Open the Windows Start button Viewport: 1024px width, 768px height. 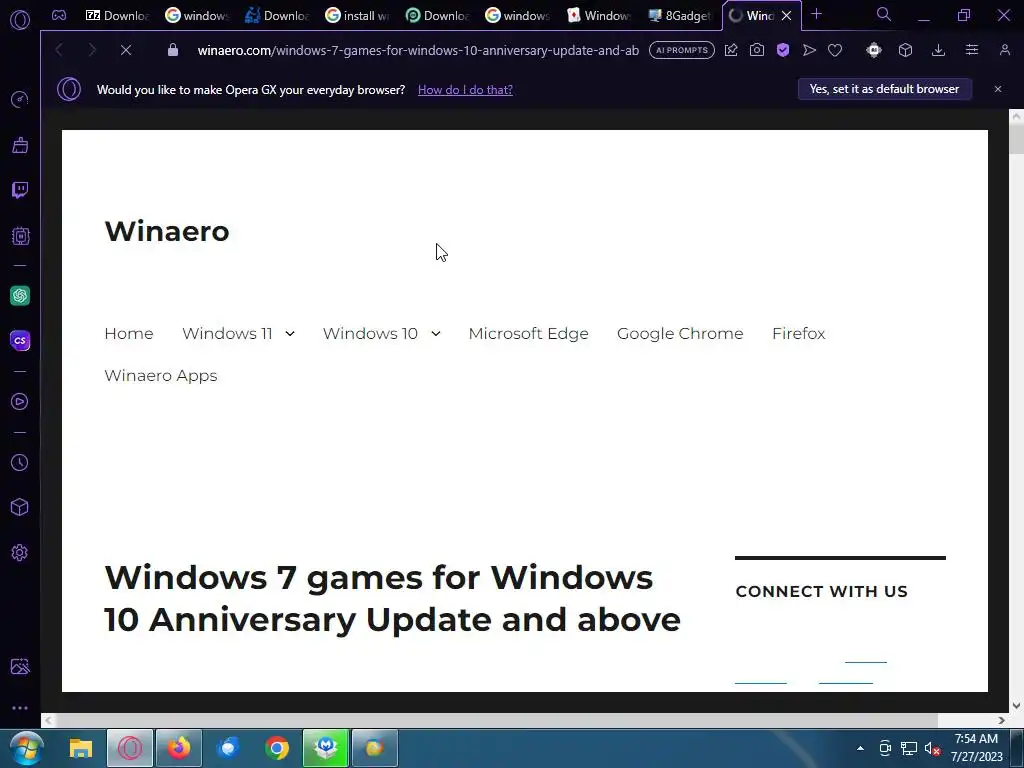[x=27, y=748]
